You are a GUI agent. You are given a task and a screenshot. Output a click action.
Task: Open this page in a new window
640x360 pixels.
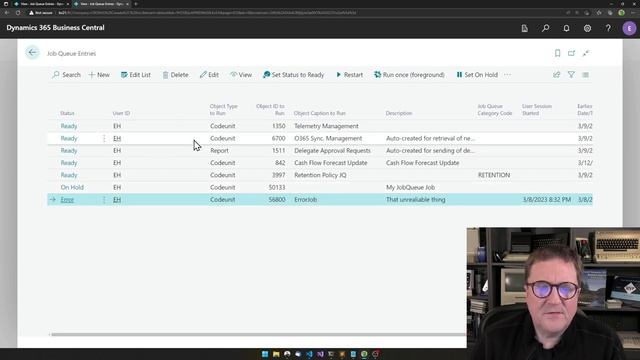coord(571,53)
